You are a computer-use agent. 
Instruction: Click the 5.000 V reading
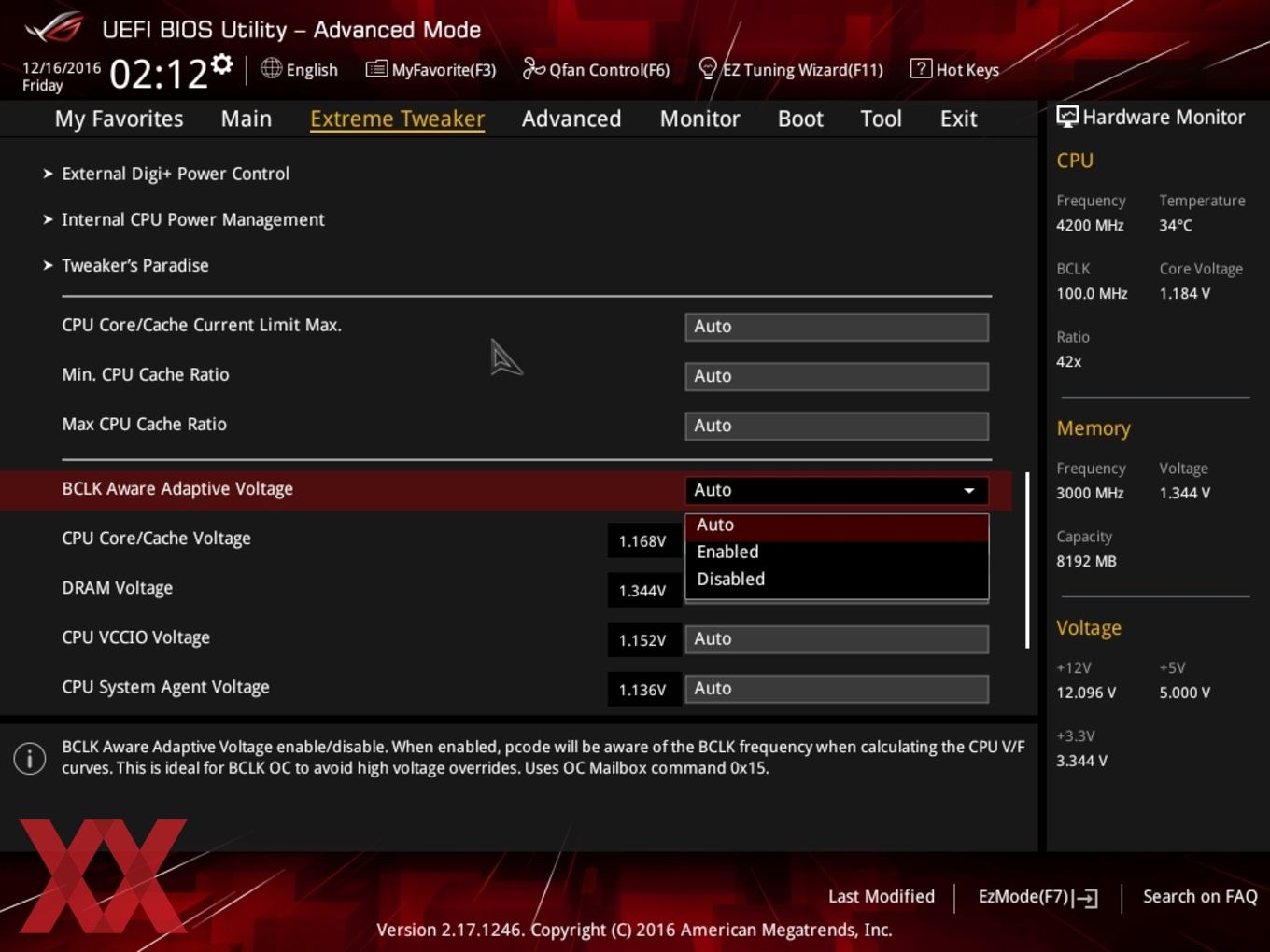[1185, 693]
